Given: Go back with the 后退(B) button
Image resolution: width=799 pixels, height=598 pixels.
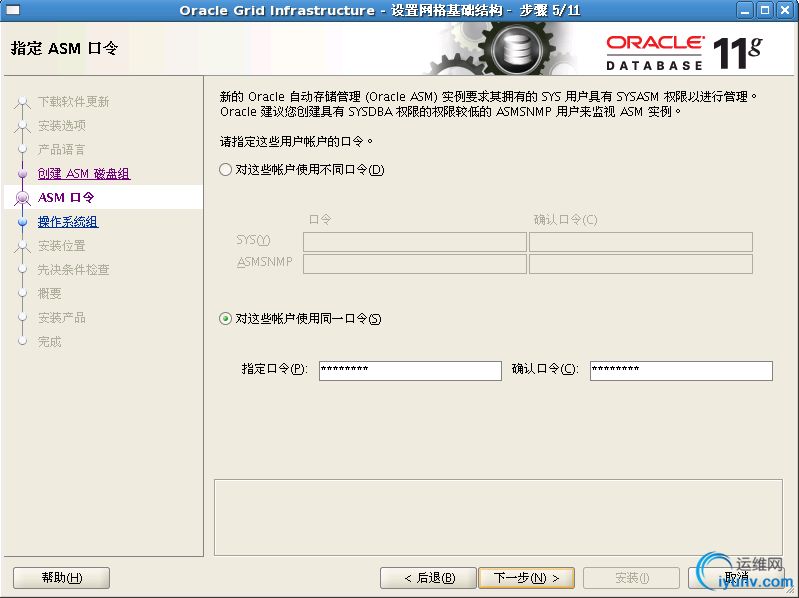Looking at the screenshot, I should pos(429,578).
